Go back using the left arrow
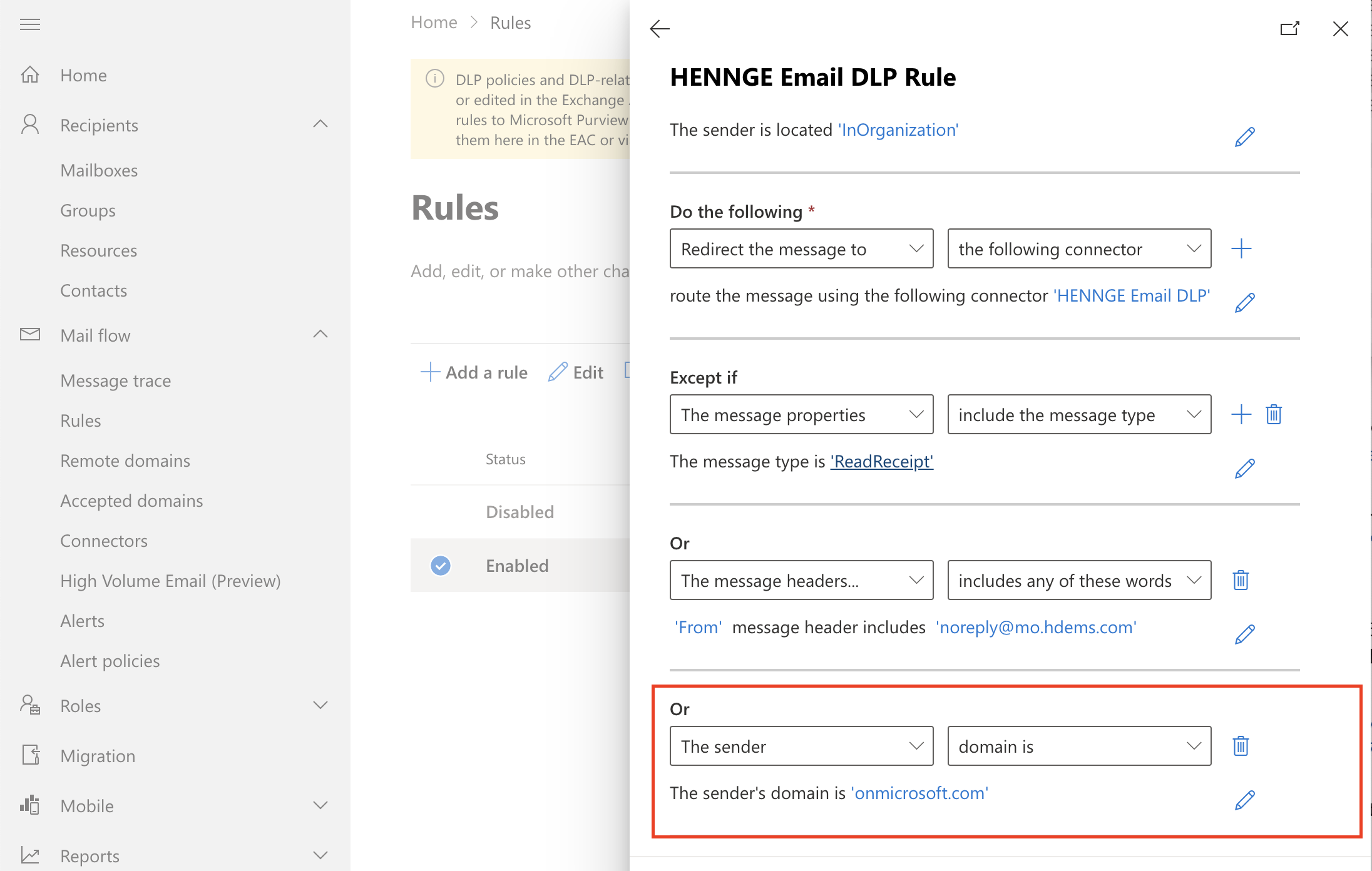 [x=660, y=29]
